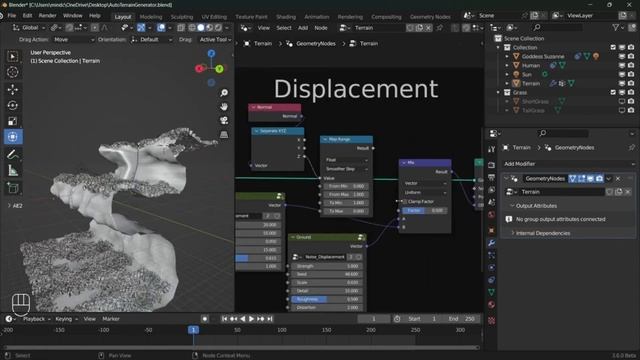
Task: Toggle camera view gizmo icon
Action: (224, 120)
